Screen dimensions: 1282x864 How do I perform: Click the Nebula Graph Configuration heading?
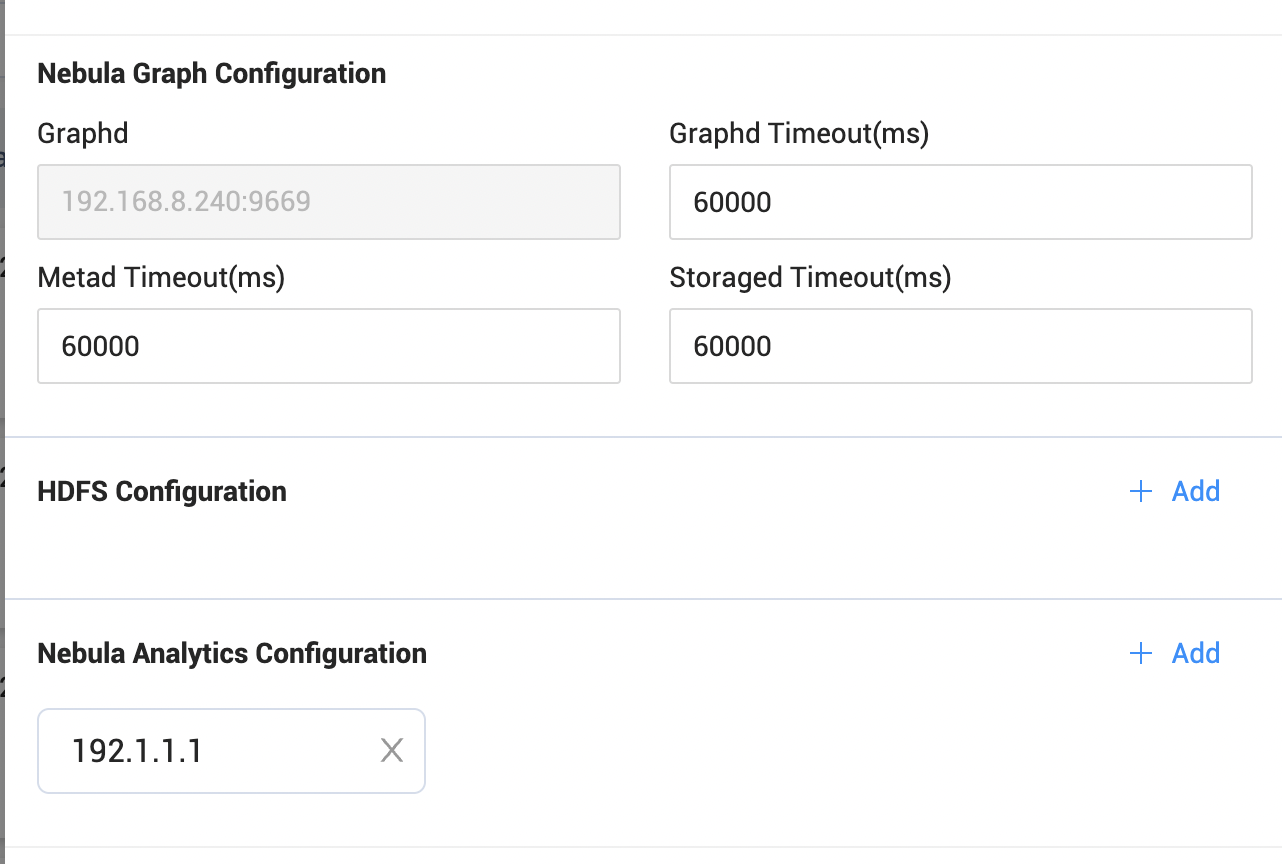pos(212,74)
